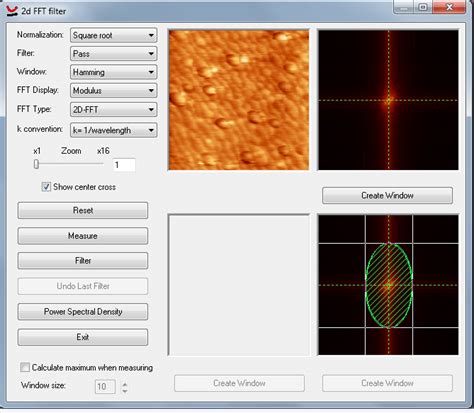474x413 pixels.
Task: Open the Normalization dropdown
Action: [x=114, y=35]
